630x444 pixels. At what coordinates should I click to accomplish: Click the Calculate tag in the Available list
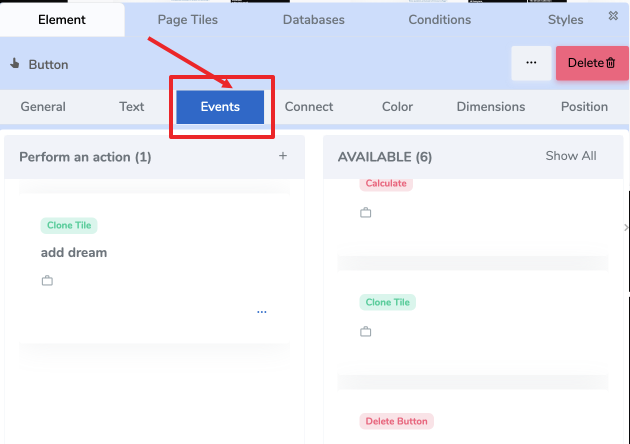tap(386, 184)
